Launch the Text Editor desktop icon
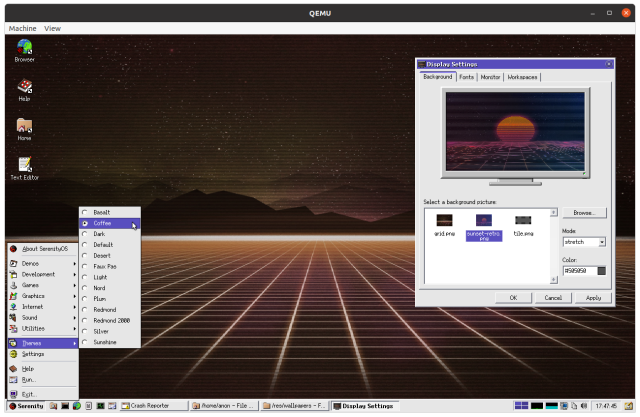Viewport: 640px width, 417px height. coord(24,165)
